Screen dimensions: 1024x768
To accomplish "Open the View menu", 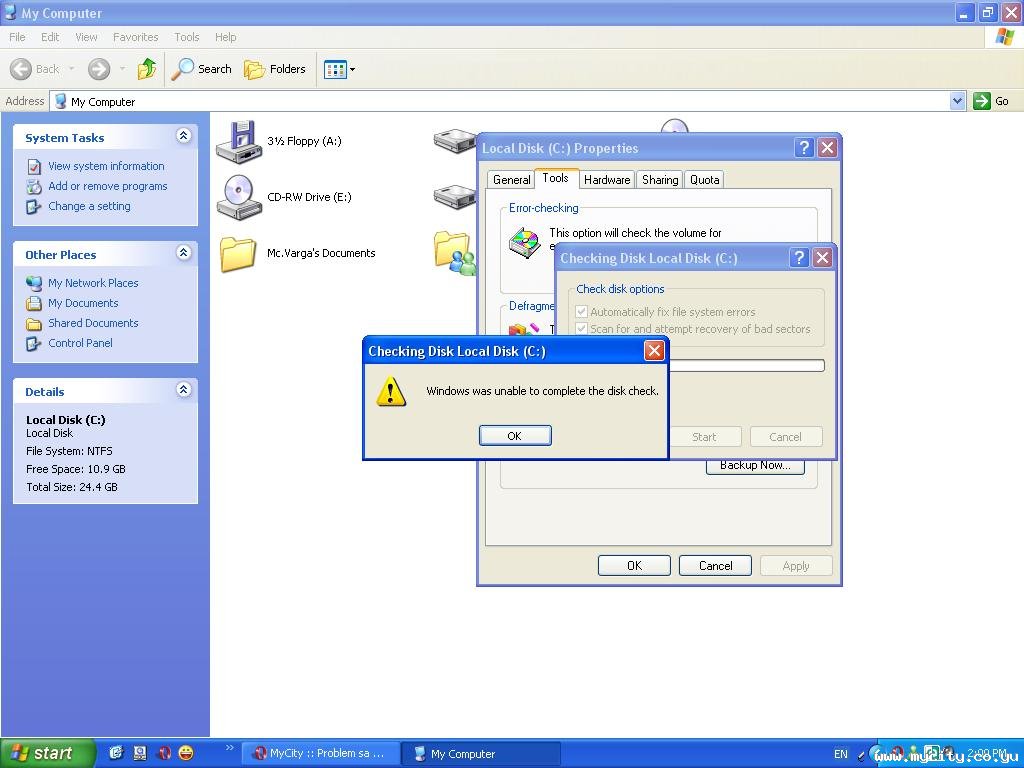I will pos(86,37).
